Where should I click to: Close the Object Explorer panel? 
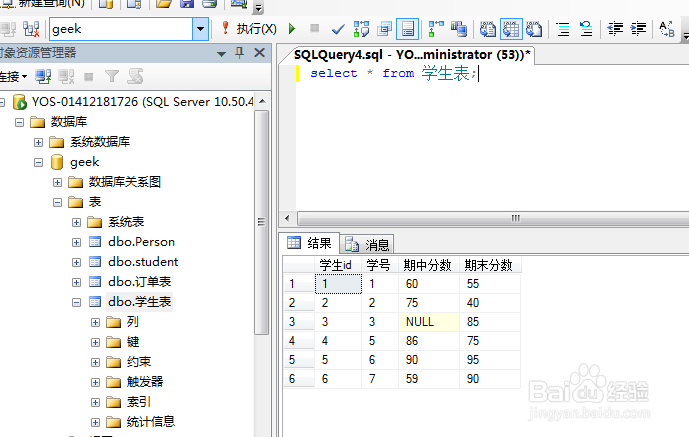(x=260, y=53)
